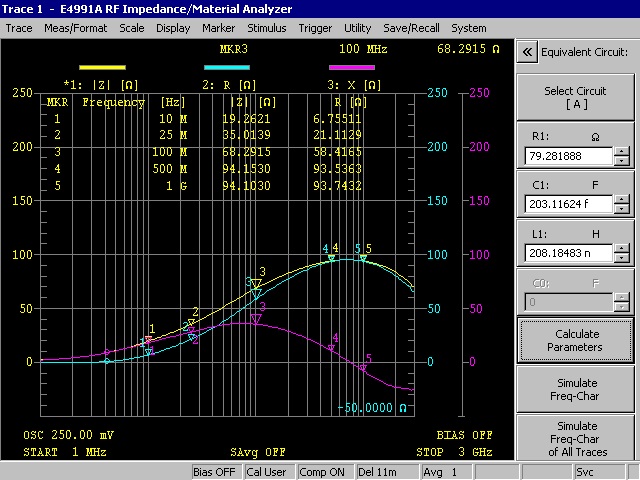
Task: Decrease R1 with the down stepper arrow
Action: coord(622,160)
